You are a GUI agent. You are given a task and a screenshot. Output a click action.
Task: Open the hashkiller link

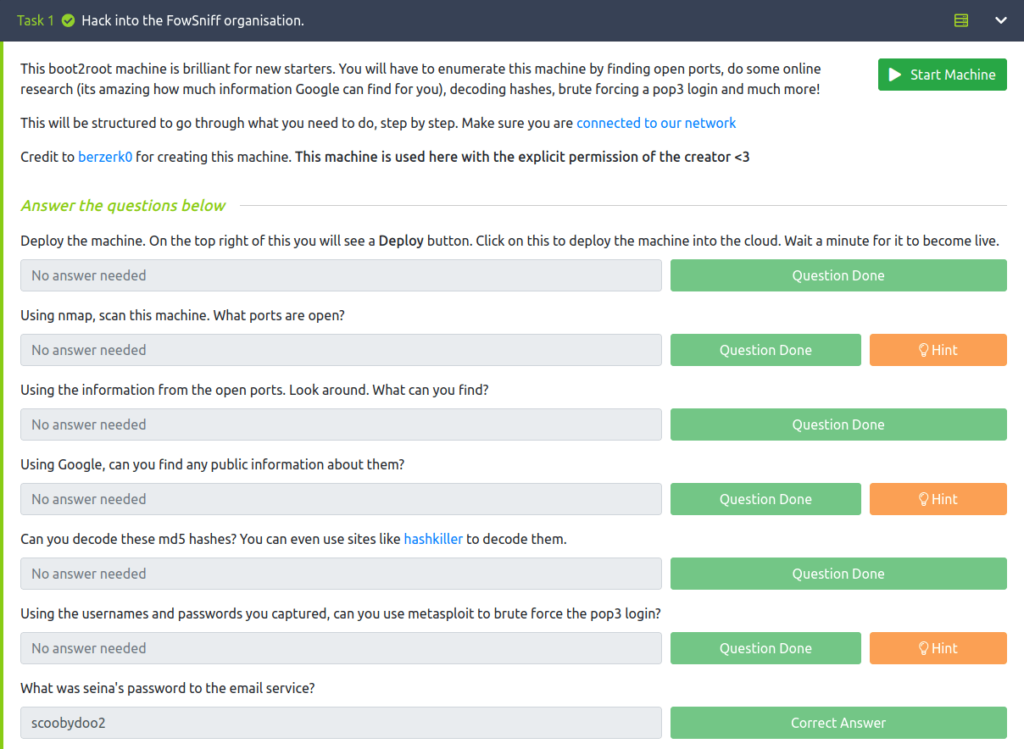[433, 539]
